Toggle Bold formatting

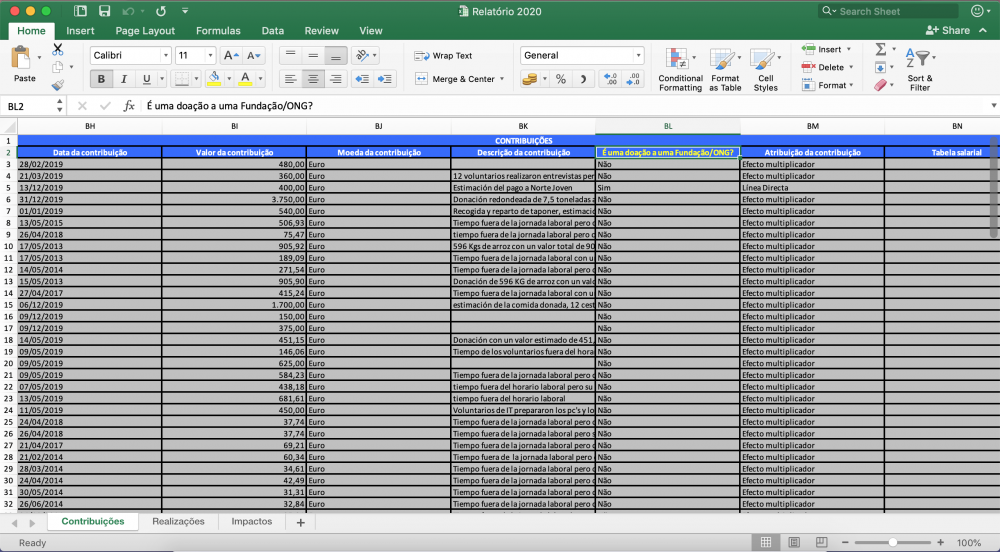pos(101,79)
